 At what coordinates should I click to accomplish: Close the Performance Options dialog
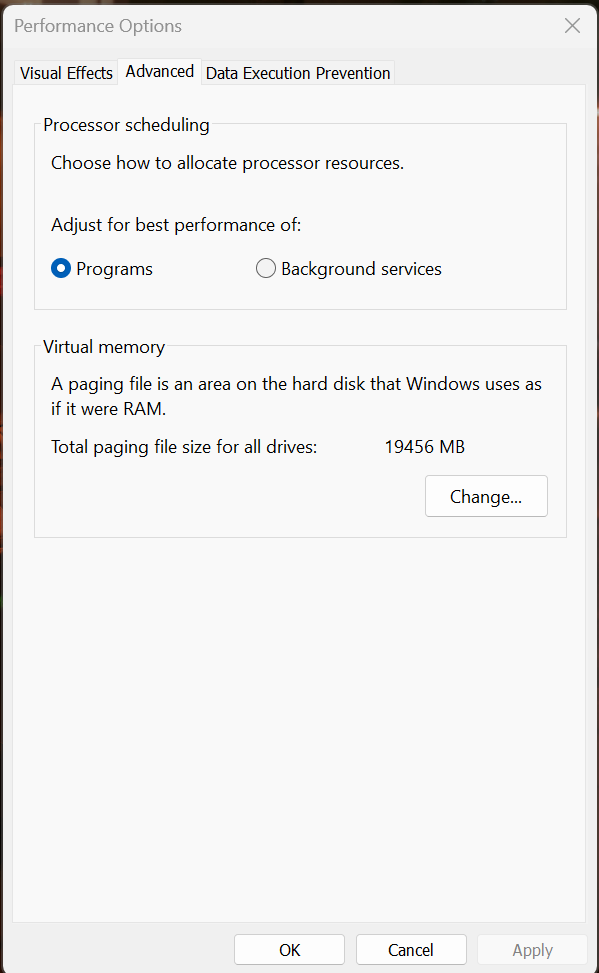click(572, 25)
